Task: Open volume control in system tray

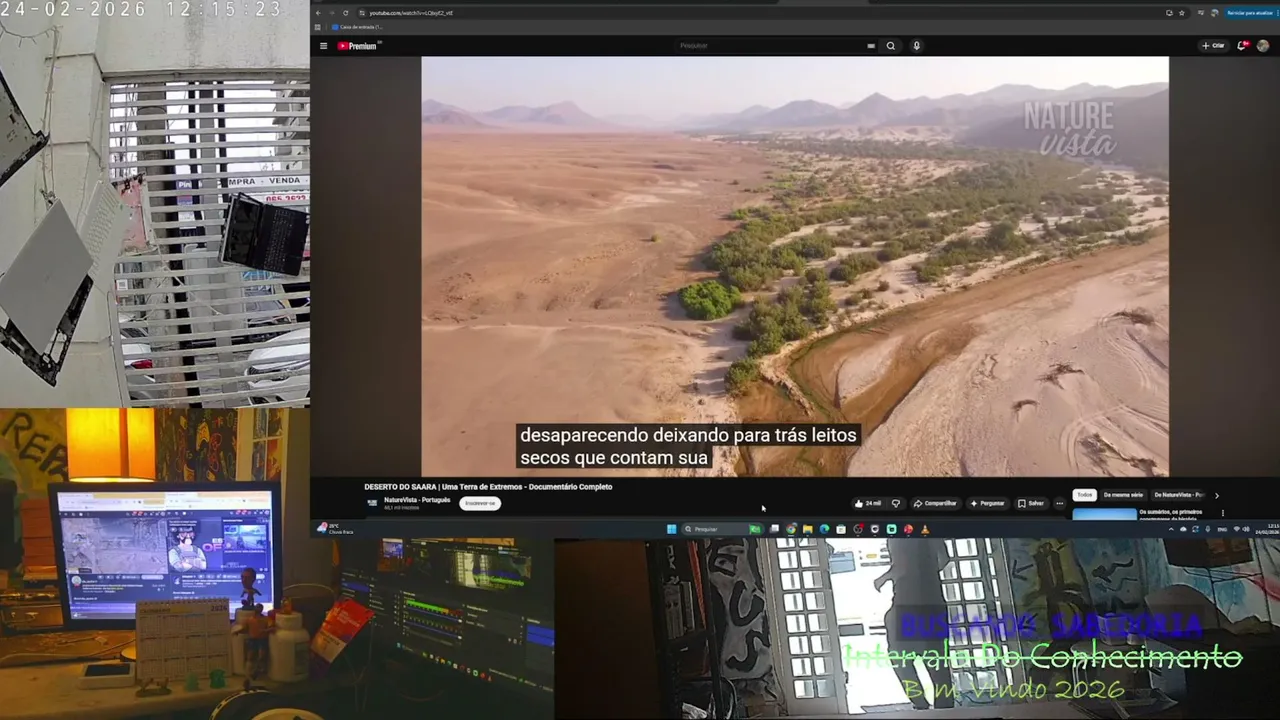Action: pyautogui.click(x=1246, y=529)
